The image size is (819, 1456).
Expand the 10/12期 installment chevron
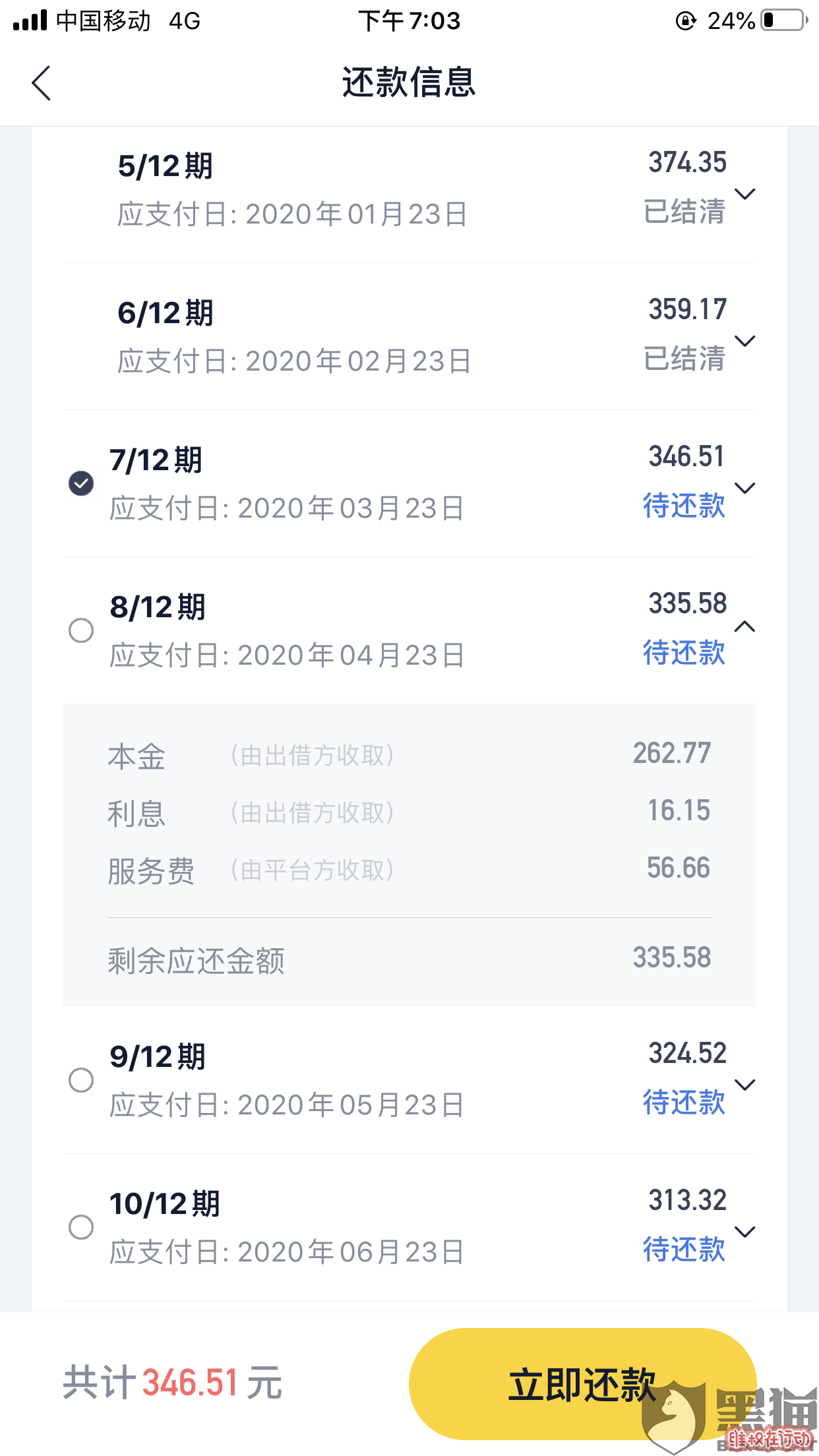(745, 1232)
